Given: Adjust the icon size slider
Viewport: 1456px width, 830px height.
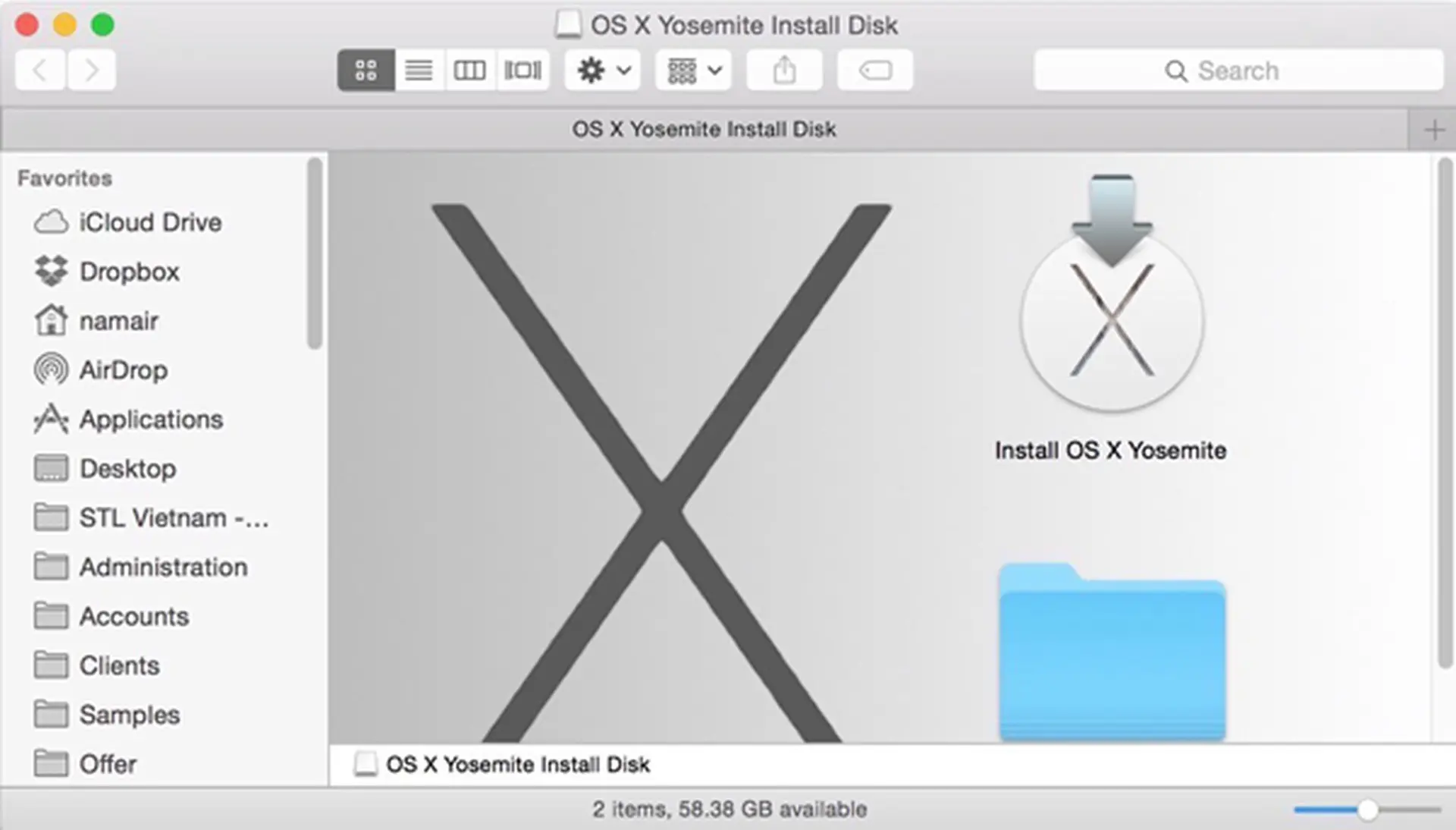Looking at the screenshot, I should tap(1367, 810).
